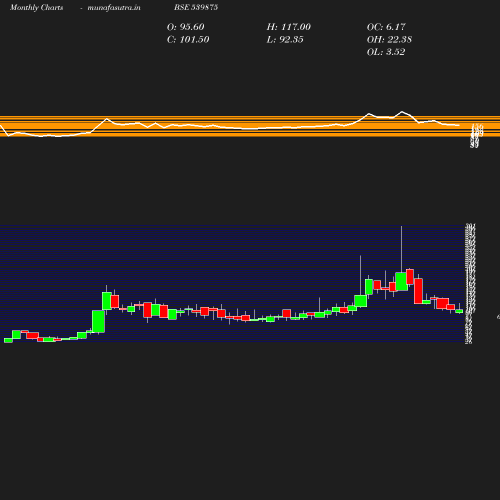Select the low value 'L: 92.35'
500x500 pixels.
tap(285, 40)
